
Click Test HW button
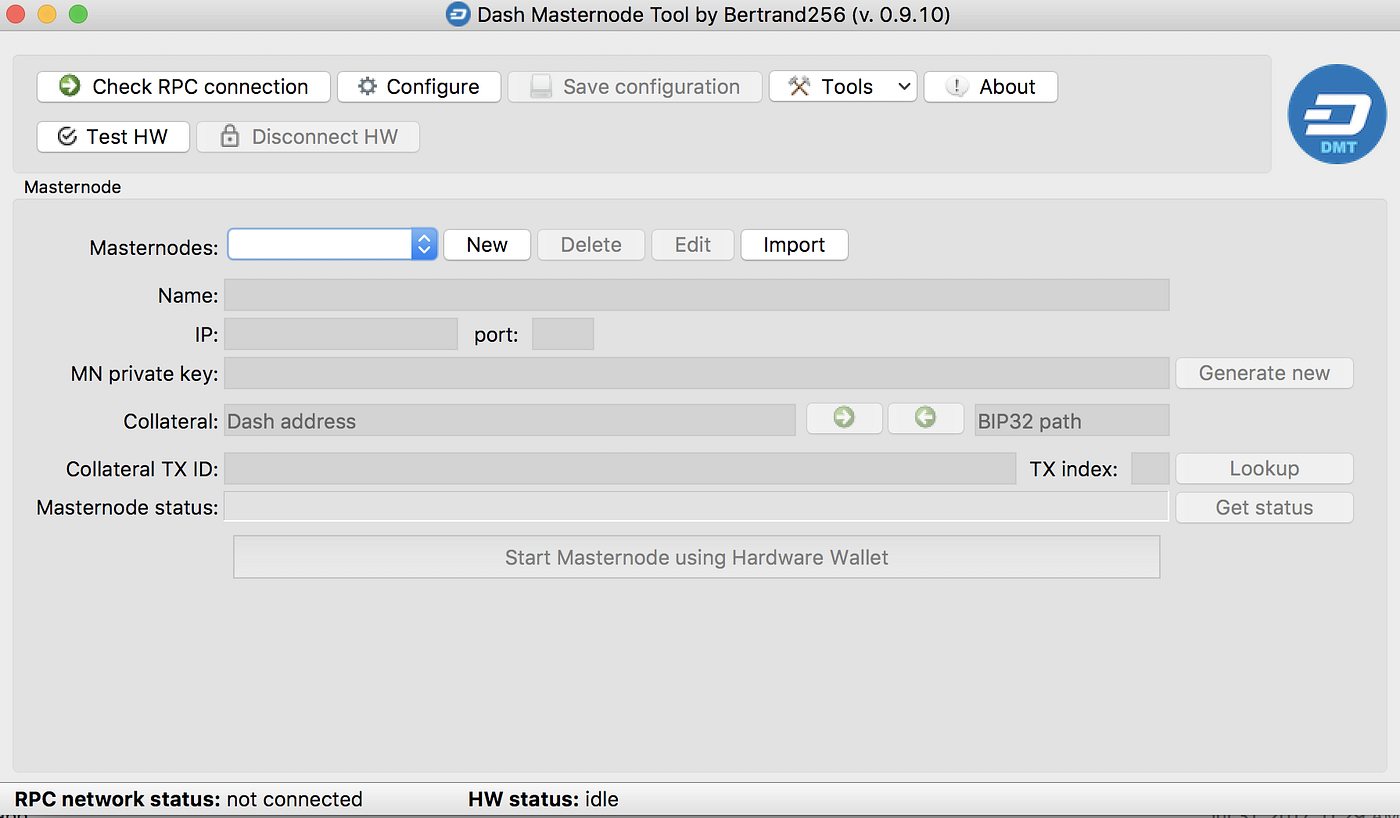pyautogui.click(x=113, y=137)
